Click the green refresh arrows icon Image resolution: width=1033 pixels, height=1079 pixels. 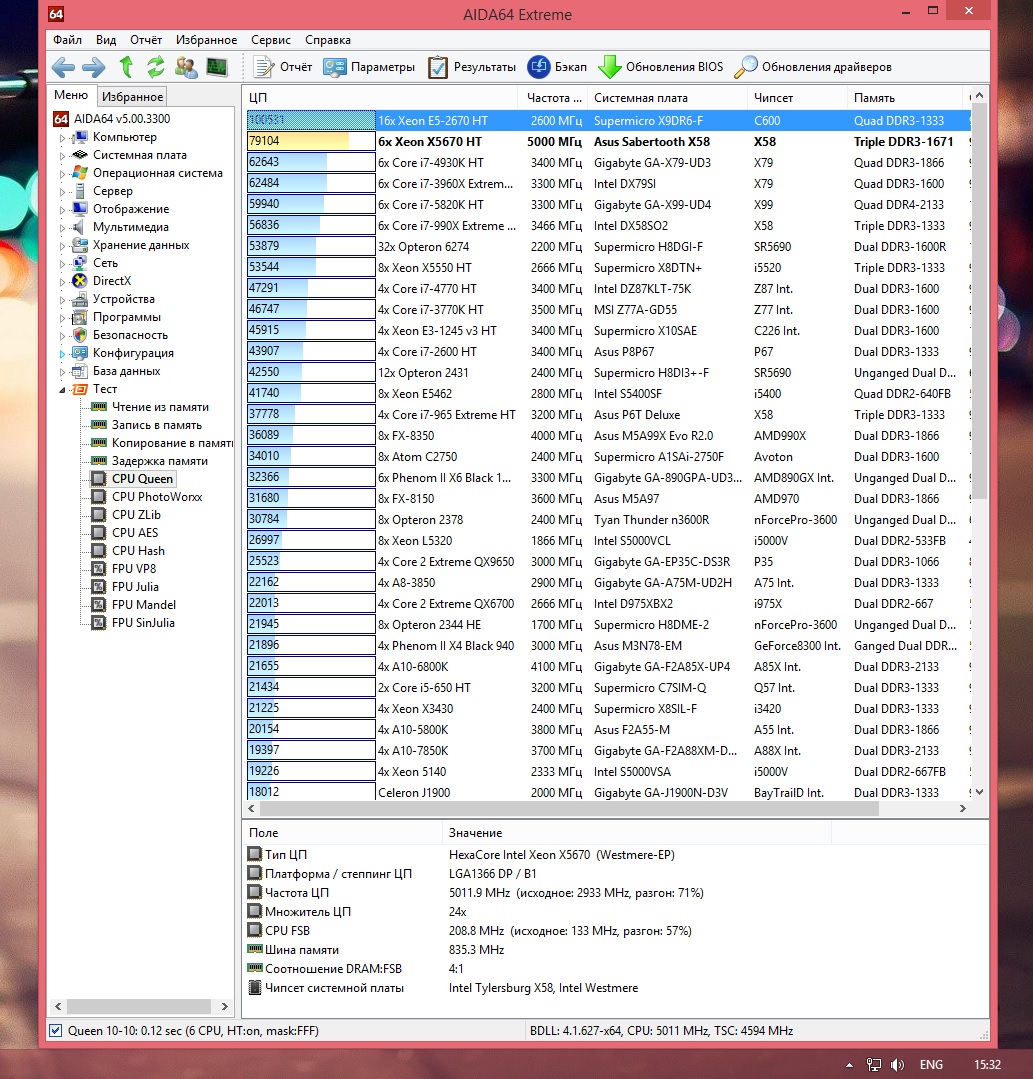coord(156,67)
